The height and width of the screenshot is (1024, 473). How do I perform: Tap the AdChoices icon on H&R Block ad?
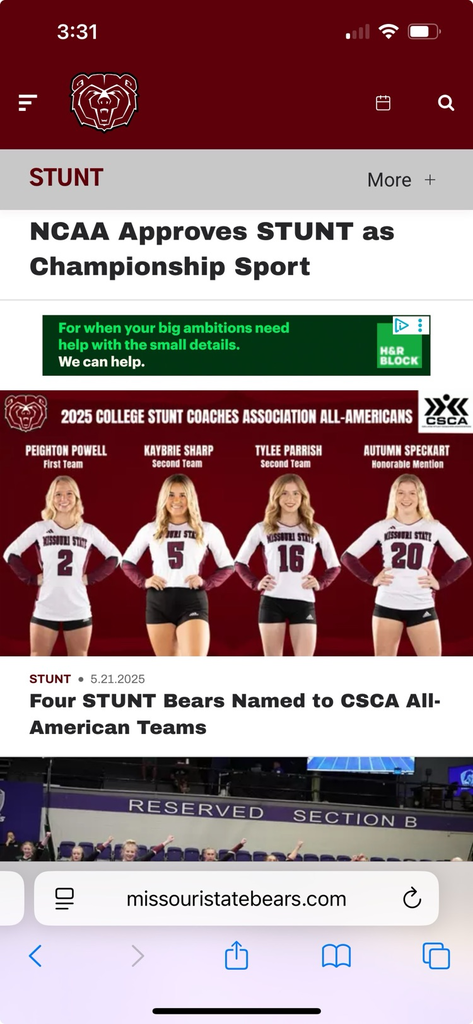(x=401, y=325)
